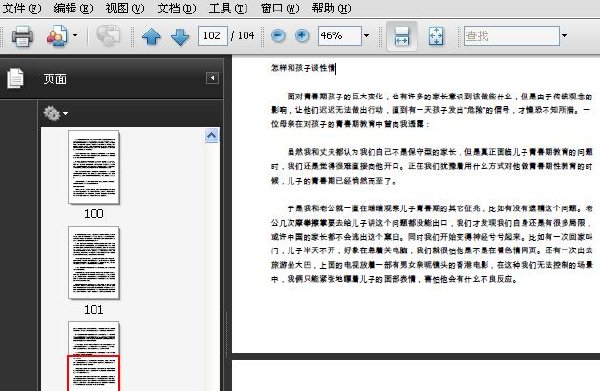Screen dimensions: 600x391
Task: Toggle the fit width scrolling mode icon
Action: [401, 36]
